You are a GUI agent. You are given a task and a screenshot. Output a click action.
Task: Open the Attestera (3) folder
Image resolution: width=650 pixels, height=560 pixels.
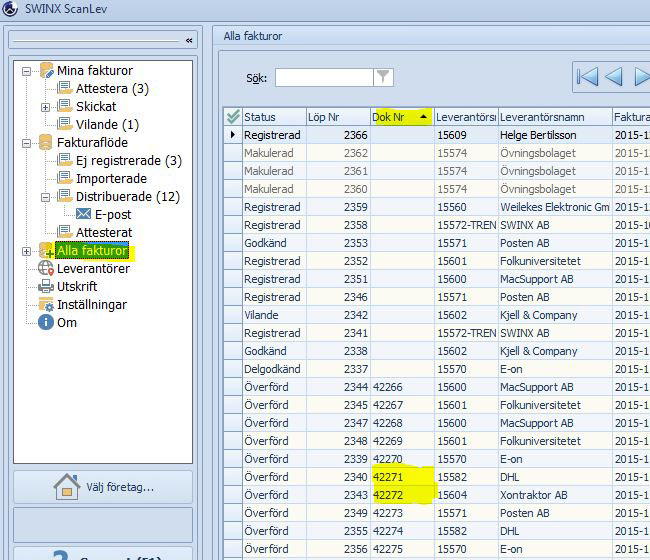pyautogui.click(x=112, y=88)
